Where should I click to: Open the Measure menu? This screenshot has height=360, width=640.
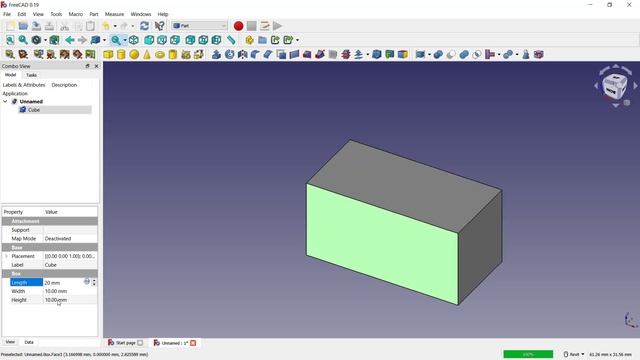pos(114,14)
